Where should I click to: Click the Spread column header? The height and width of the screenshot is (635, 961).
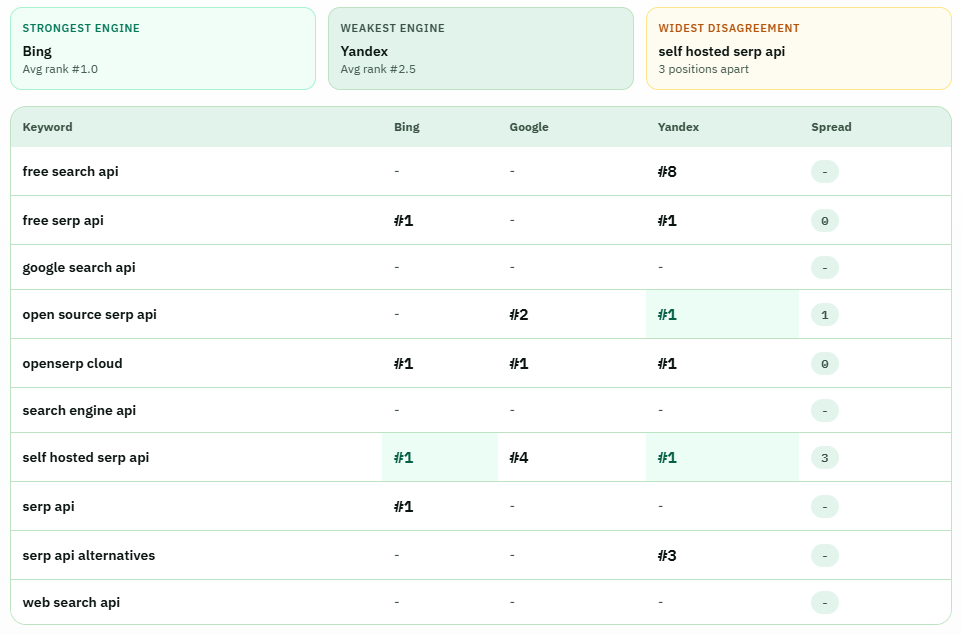click(x=831, y=127)
